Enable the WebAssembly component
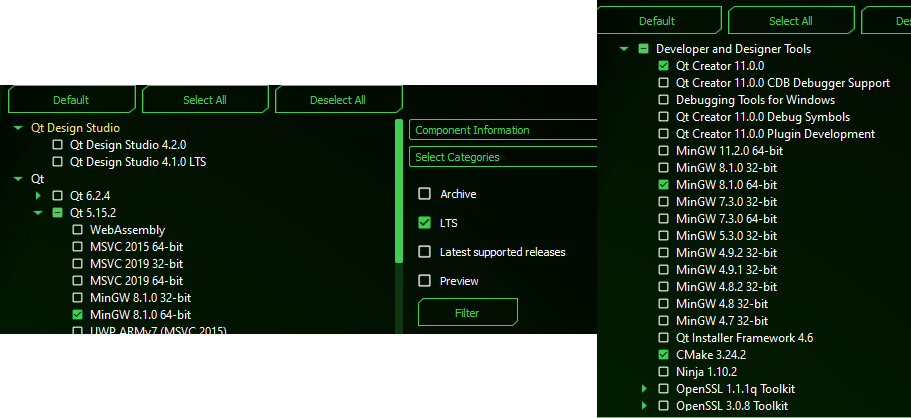This screenshot has width=911, height=418. click(77, 230)
